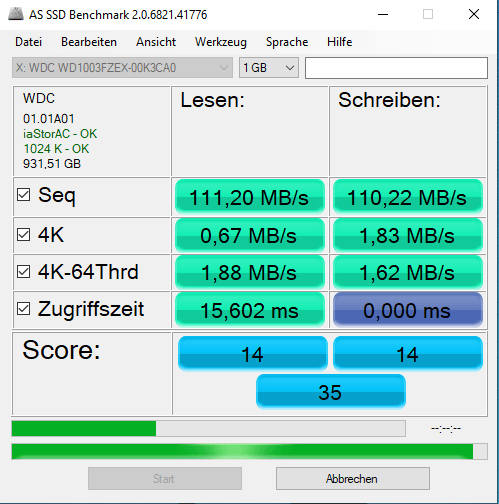Click the Abbrechen button
Image resolution: width=499 pixels, height=504 pixels.
tap(353, 479)
